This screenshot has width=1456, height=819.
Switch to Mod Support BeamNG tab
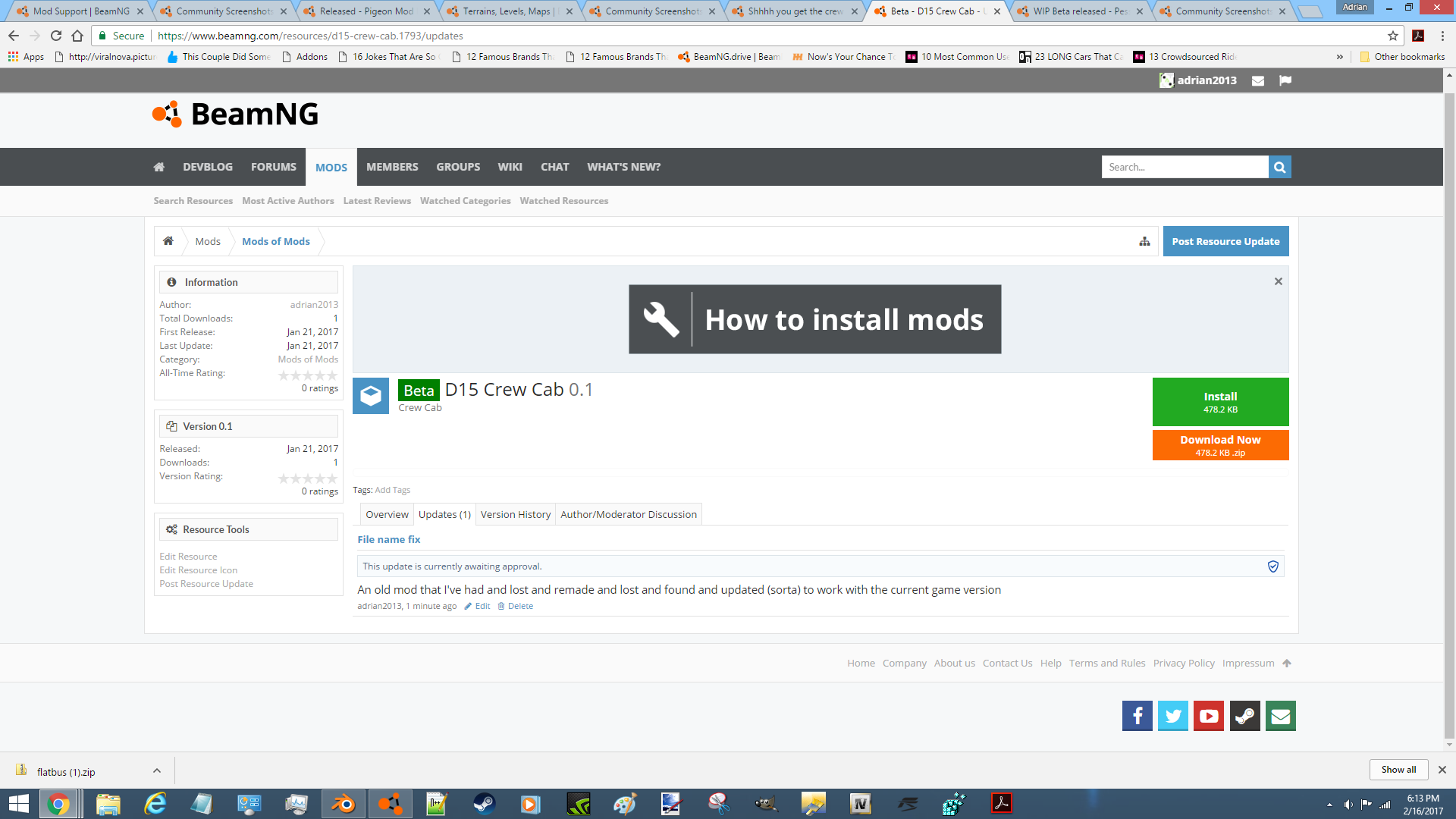[80, 11]
